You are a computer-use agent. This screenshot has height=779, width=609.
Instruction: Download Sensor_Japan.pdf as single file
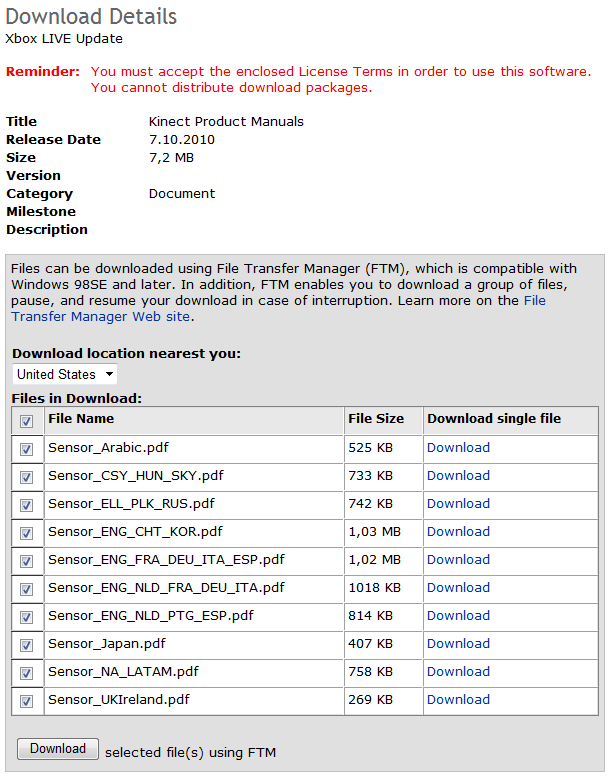[458, 643]
